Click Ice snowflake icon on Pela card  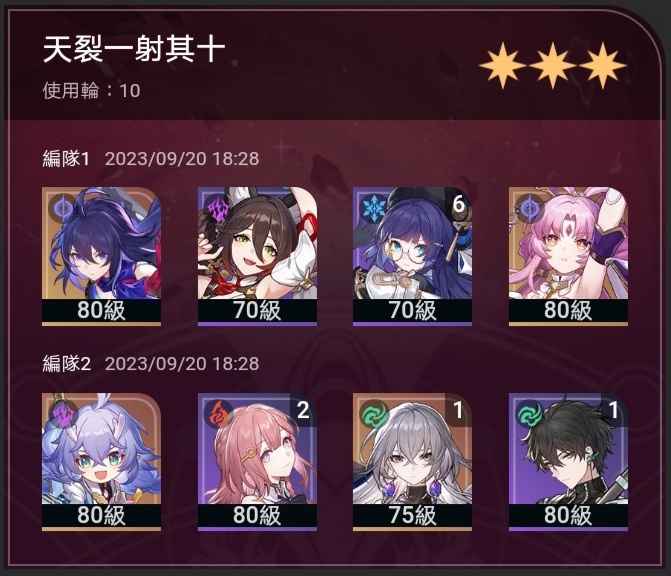(x=374, y=208)
